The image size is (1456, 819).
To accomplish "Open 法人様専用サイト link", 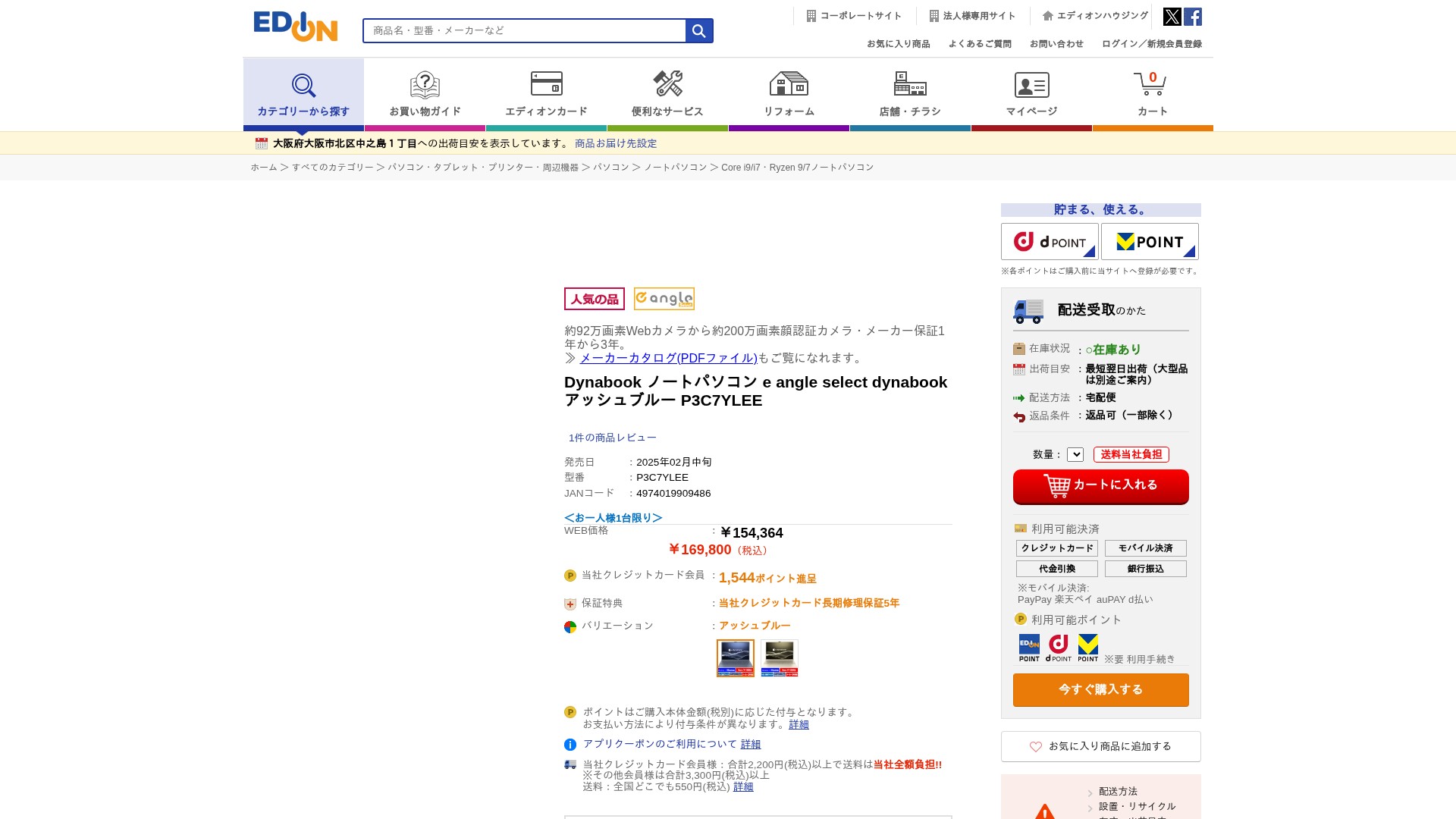I will click(972, 16).
